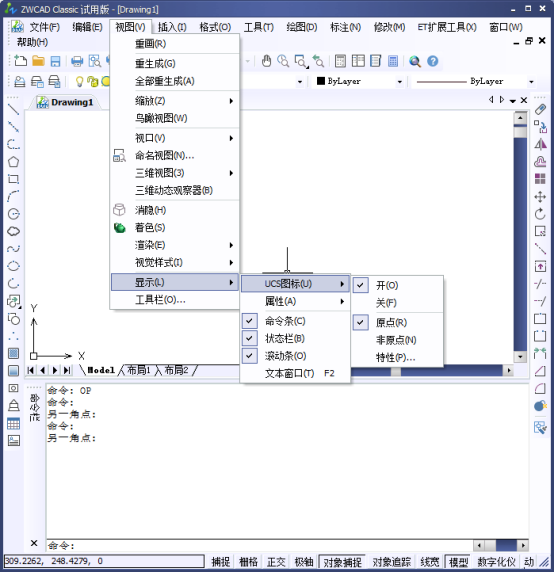Click the blue Help question mark icon

(433, 61)
